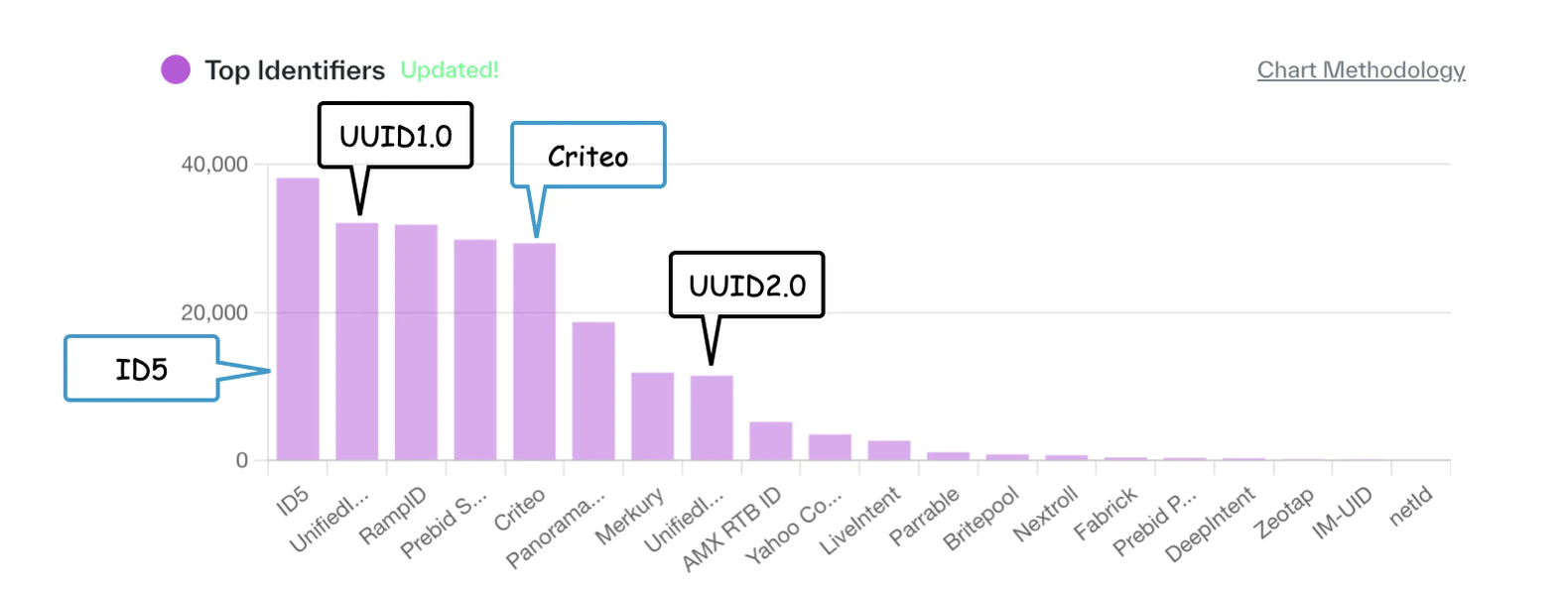
Task: Click the Prebid S... bar
Action: coord(475,350)
